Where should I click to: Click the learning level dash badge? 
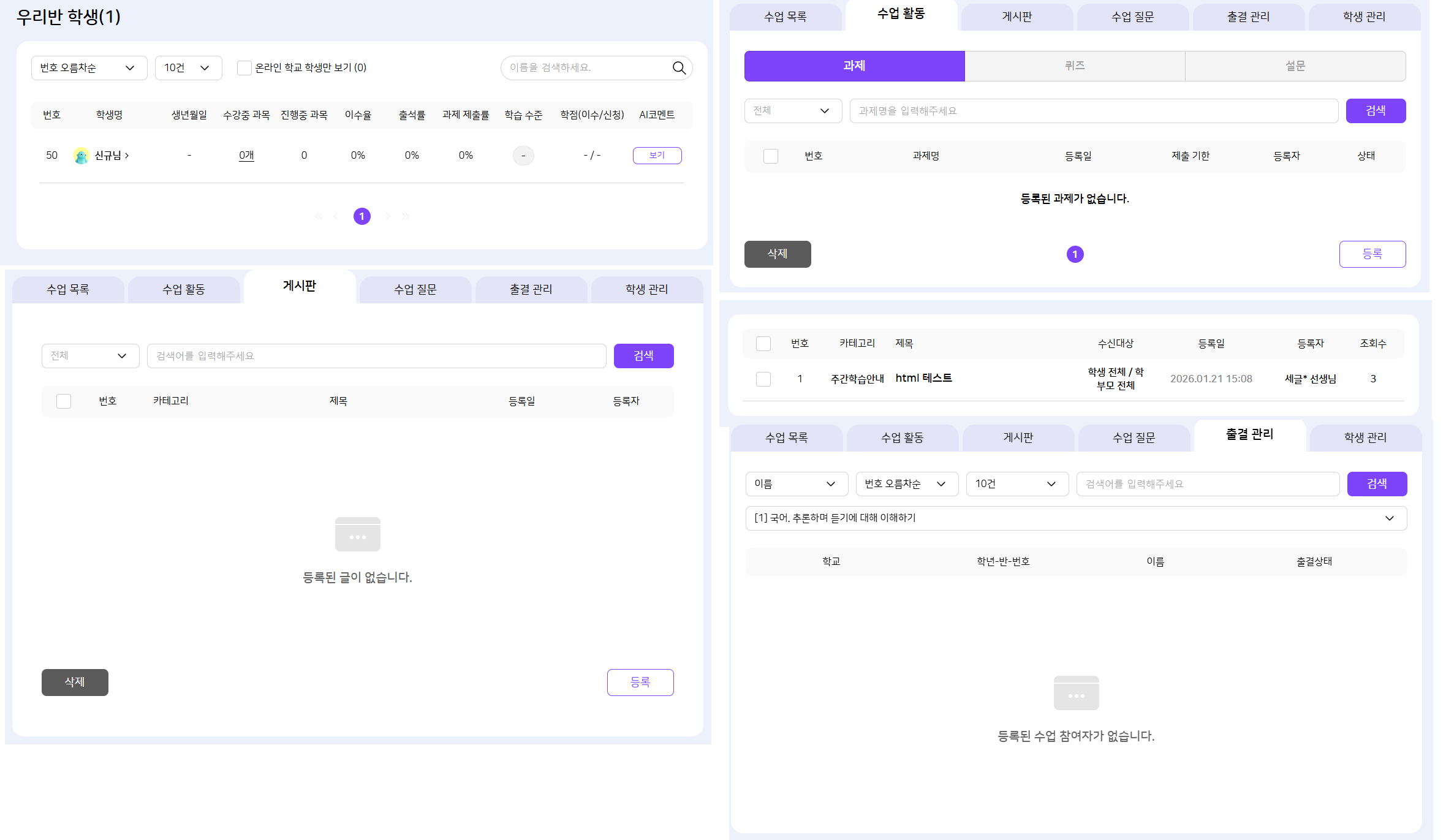(x=523, y=156)
